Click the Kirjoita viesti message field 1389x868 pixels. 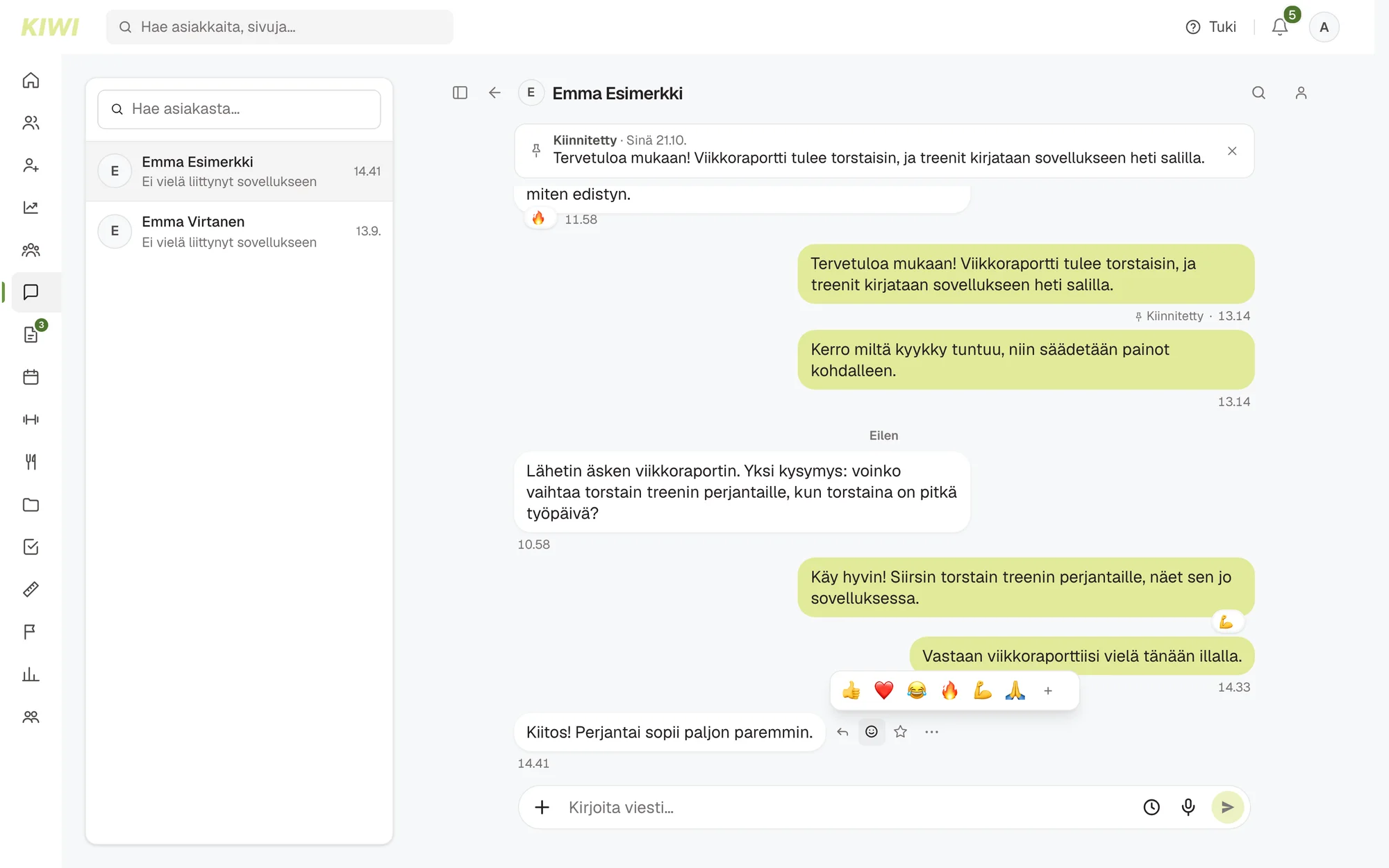tap(847, 807)
